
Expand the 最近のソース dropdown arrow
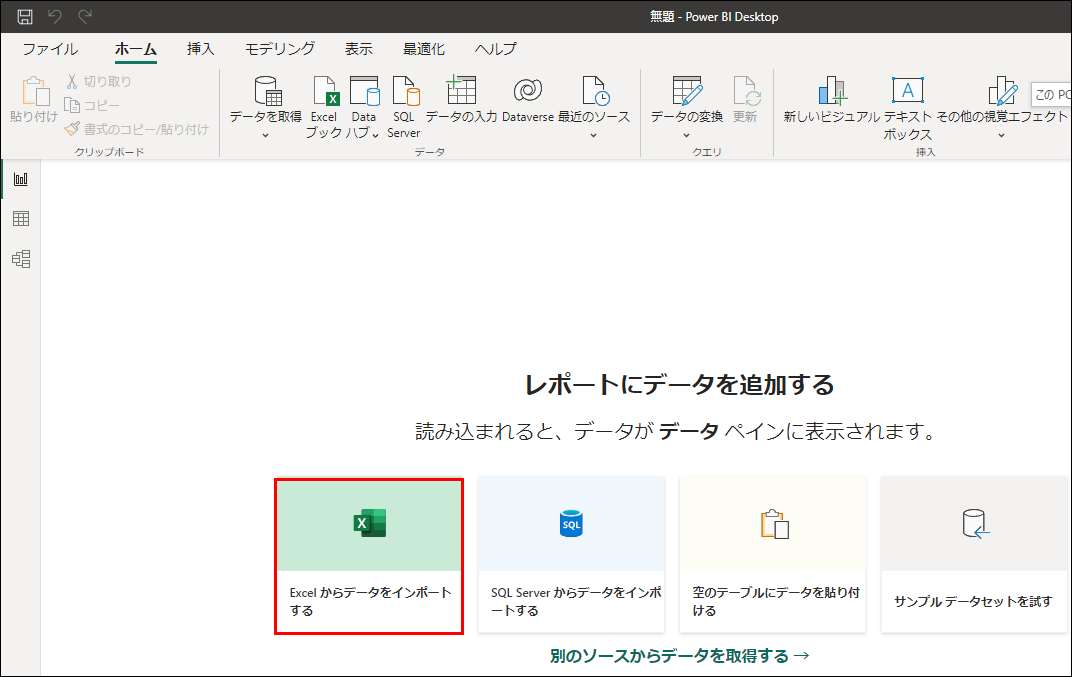click(593, 135)
